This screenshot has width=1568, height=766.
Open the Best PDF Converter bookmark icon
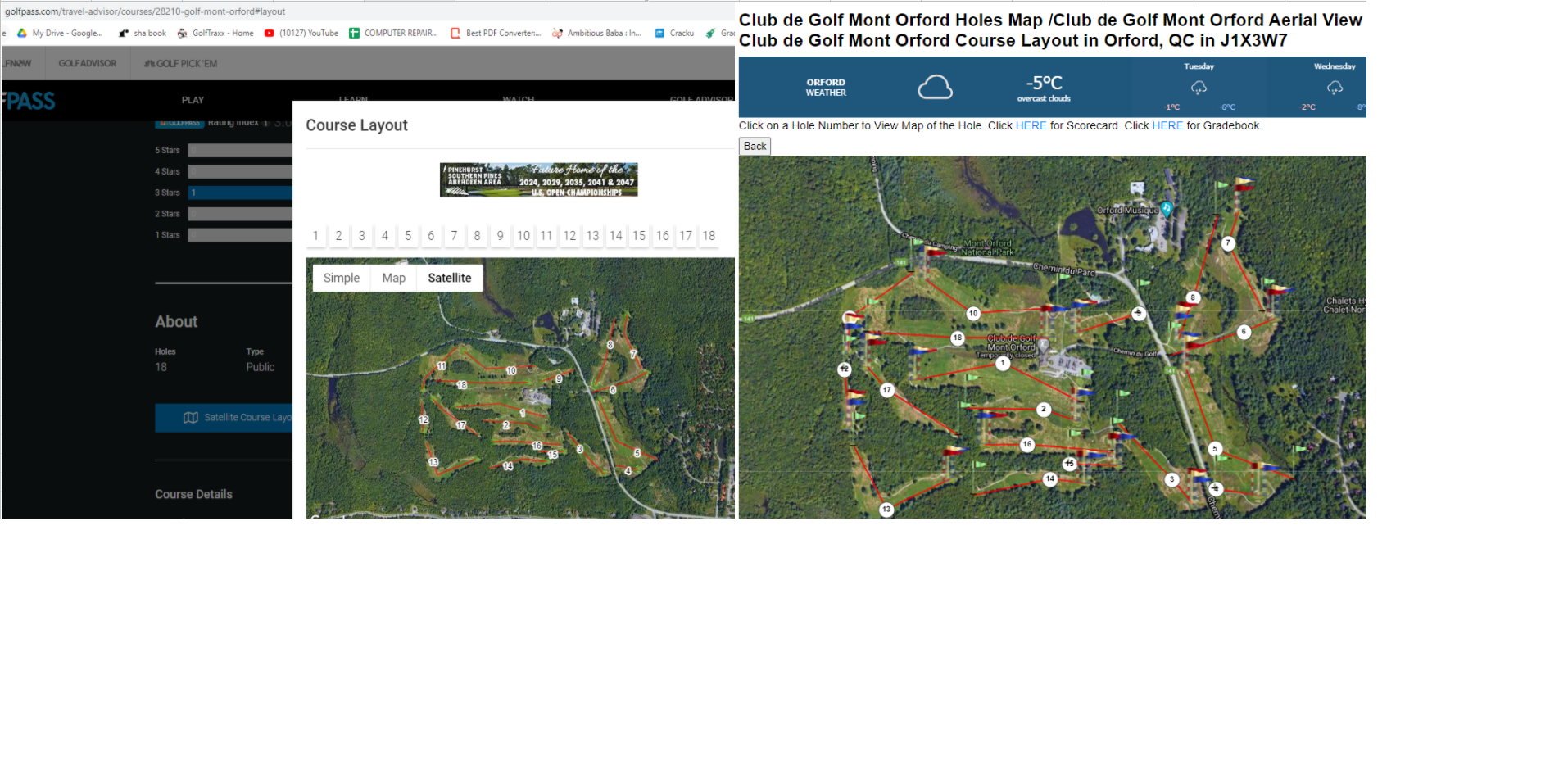(455, 34)
